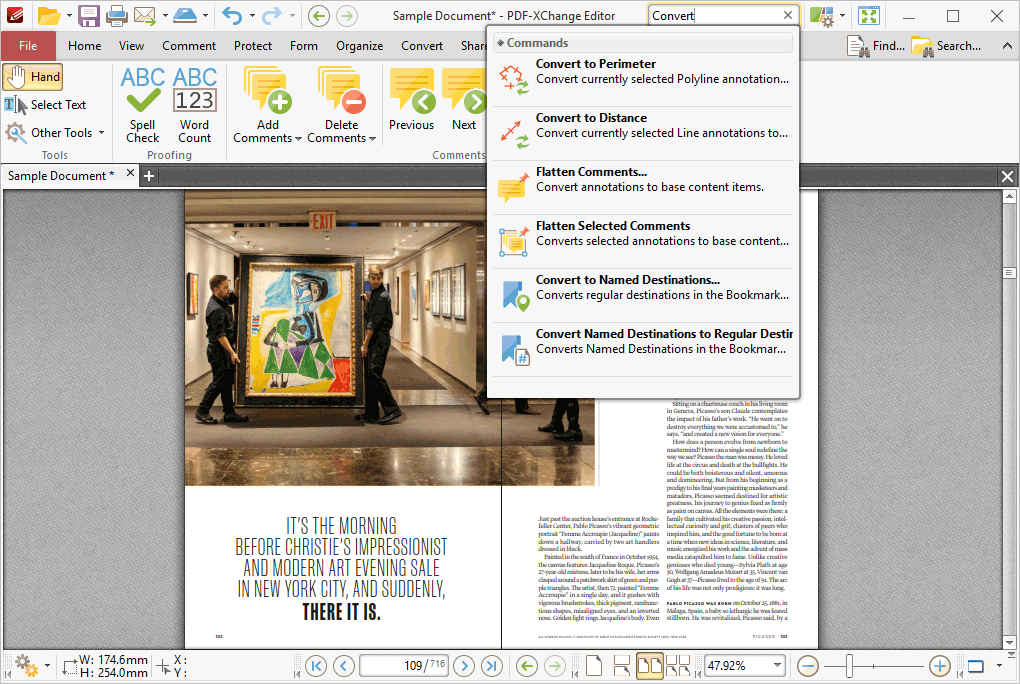Choose Convert to Named Destinations... command

(643, 295)
